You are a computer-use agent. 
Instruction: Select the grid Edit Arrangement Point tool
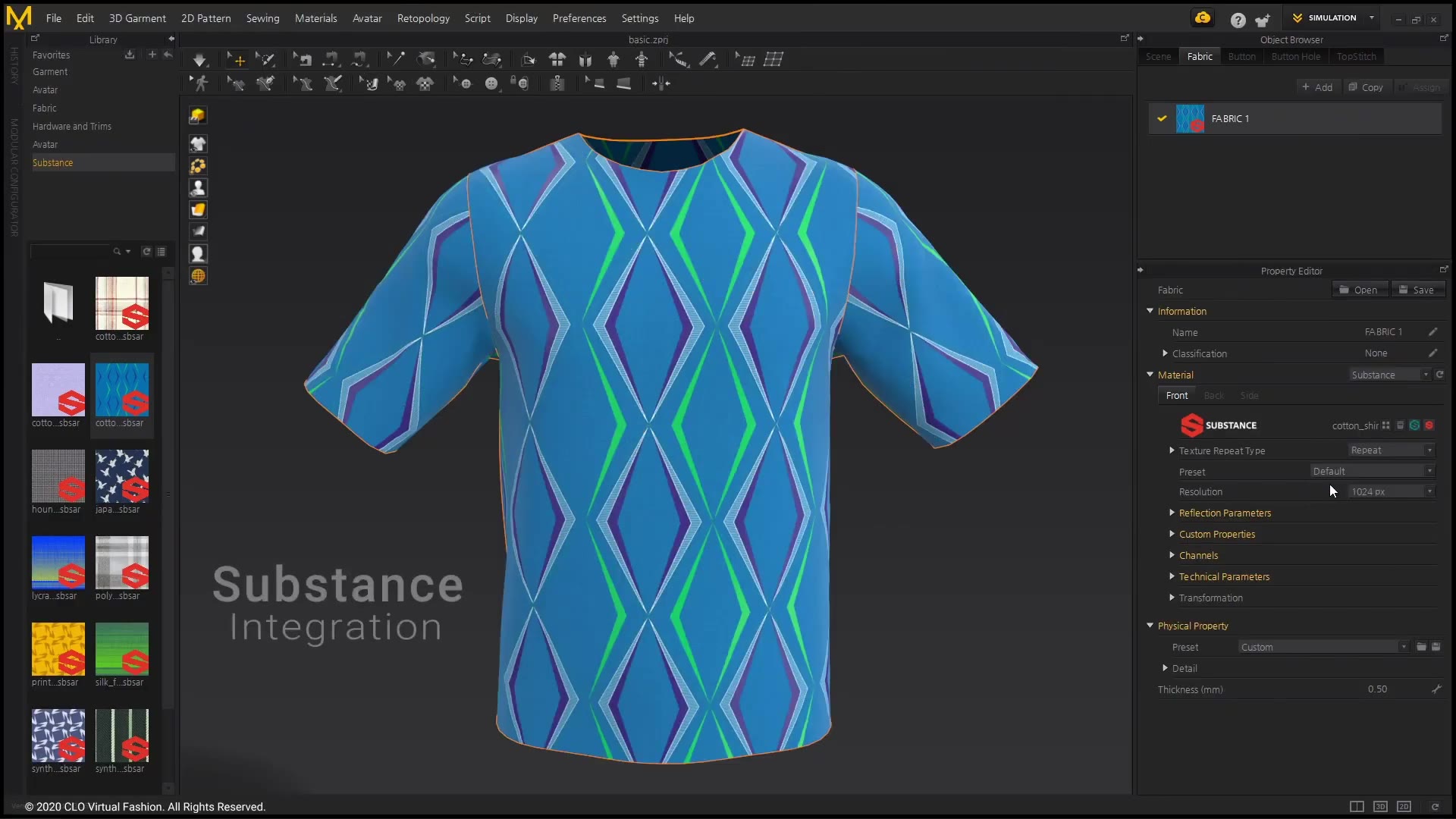pos(745,60)
